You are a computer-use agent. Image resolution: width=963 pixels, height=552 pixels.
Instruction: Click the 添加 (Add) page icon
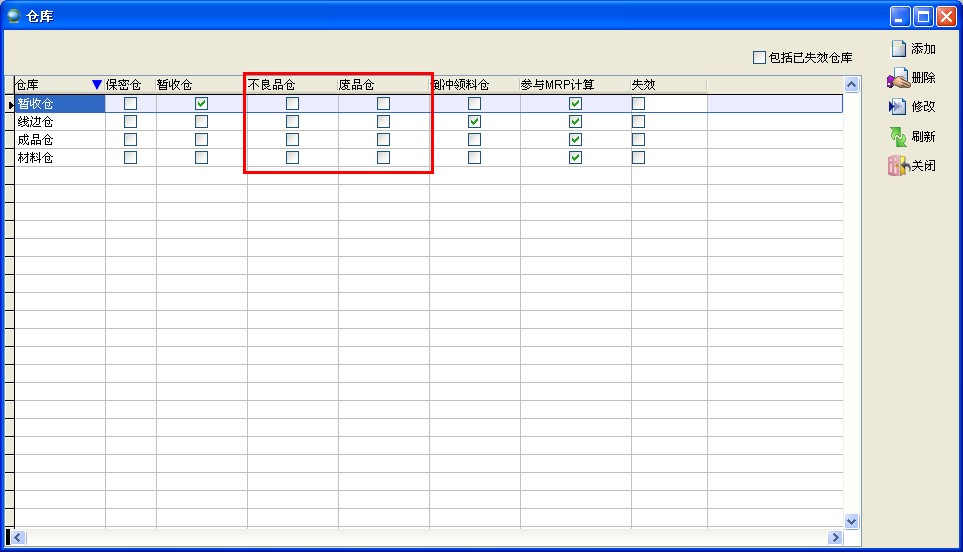click(x=898, y=49)
